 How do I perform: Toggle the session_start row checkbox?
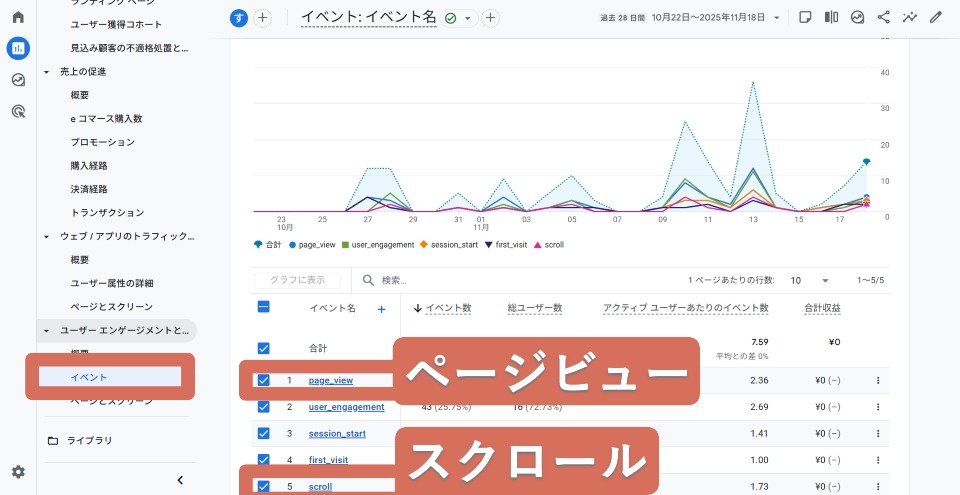263,433
